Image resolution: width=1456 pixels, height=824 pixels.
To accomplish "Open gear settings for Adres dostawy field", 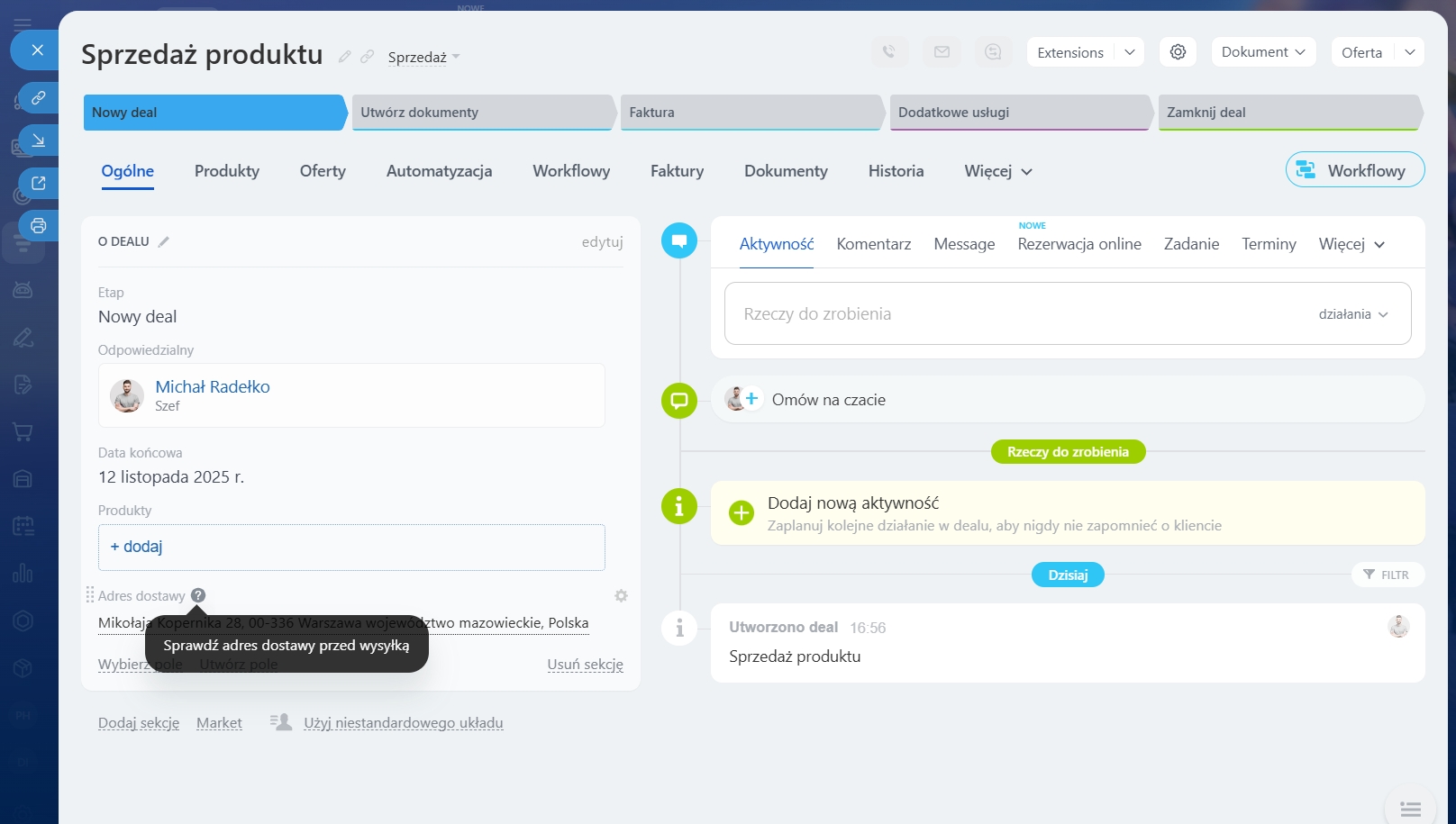I will tap(621, 596).
